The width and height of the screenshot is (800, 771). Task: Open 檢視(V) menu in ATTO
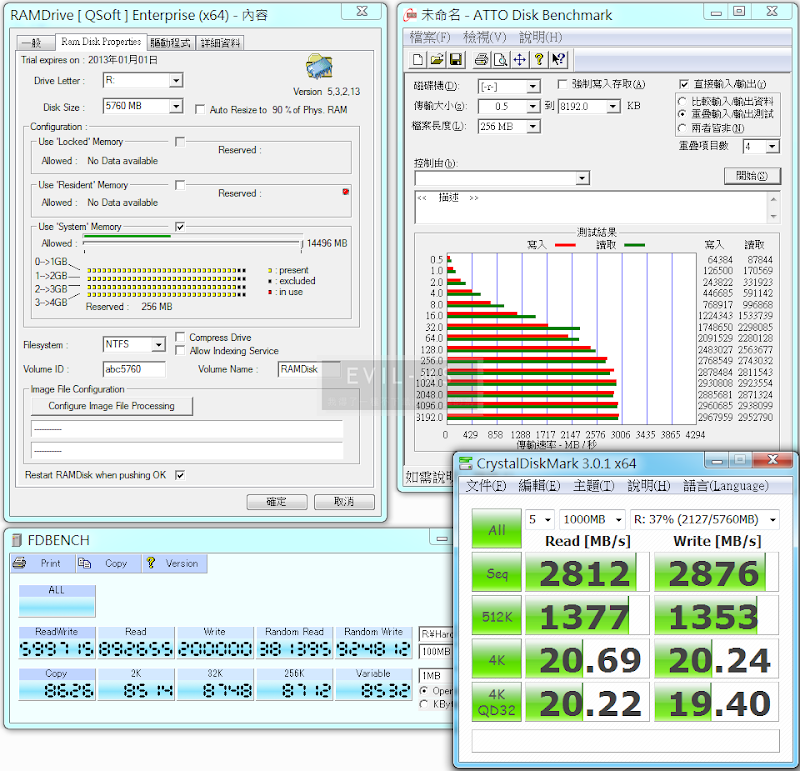pos(485,37)
